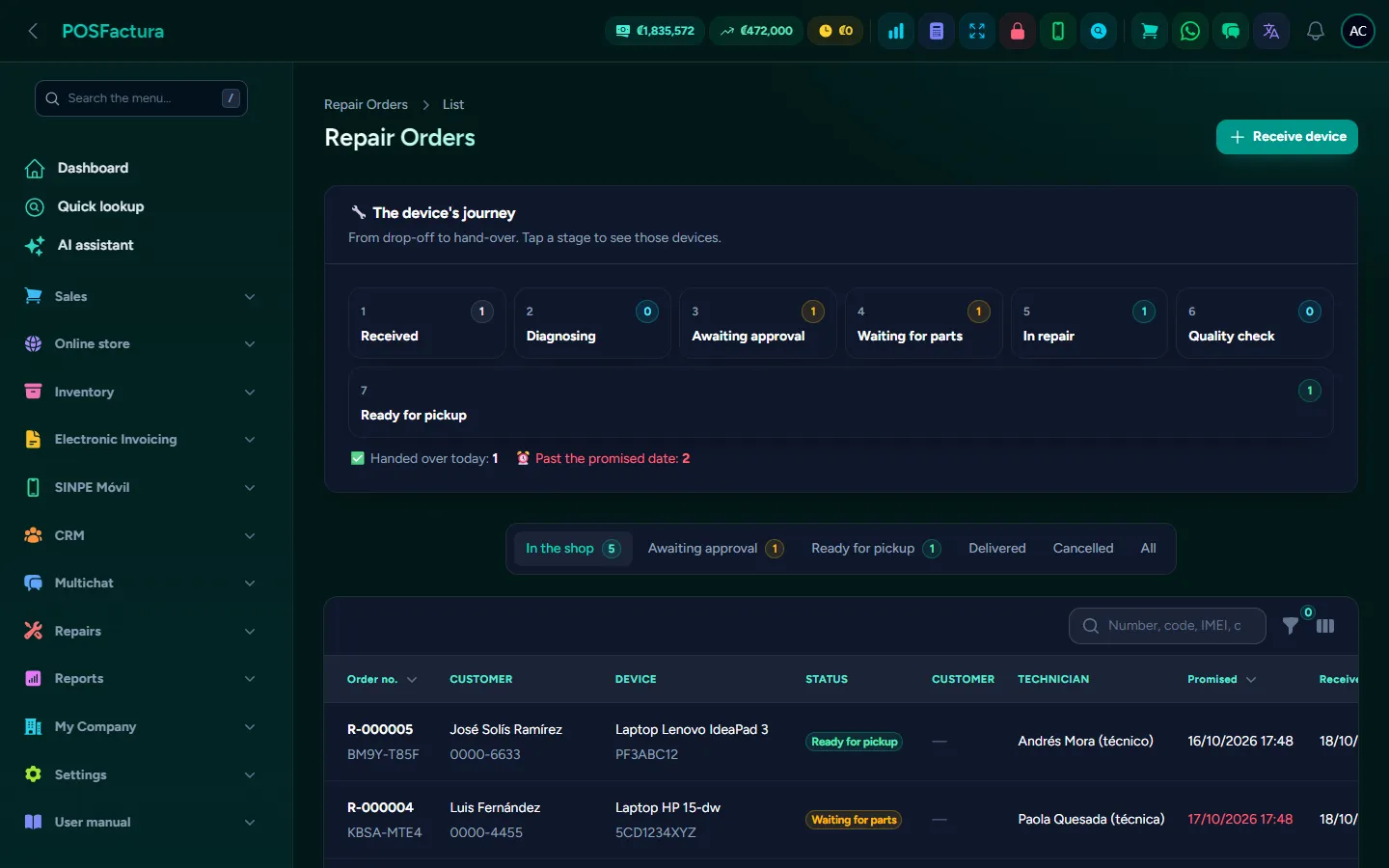The image size is (1389, 868).
Task: Click the back arrow beside POSFactura
Action: coord(33,31)
